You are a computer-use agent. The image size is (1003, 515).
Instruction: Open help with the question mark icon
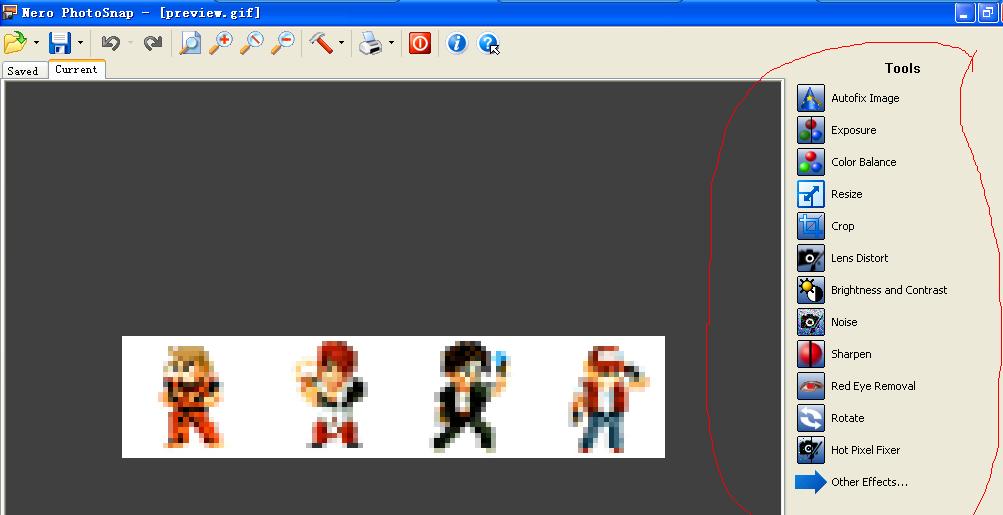[x=488, y=44]
